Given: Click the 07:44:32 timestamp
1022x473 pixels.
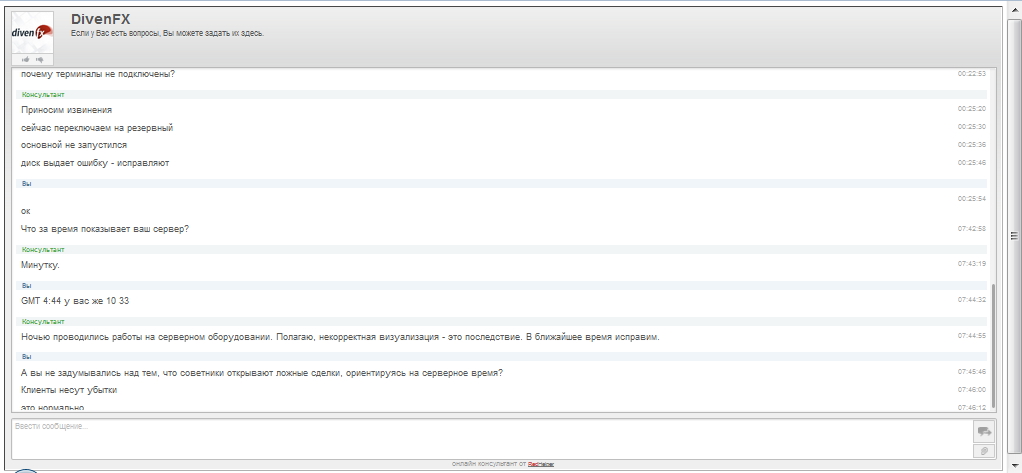Looking at the screenshot, I should tap(971, 300).
